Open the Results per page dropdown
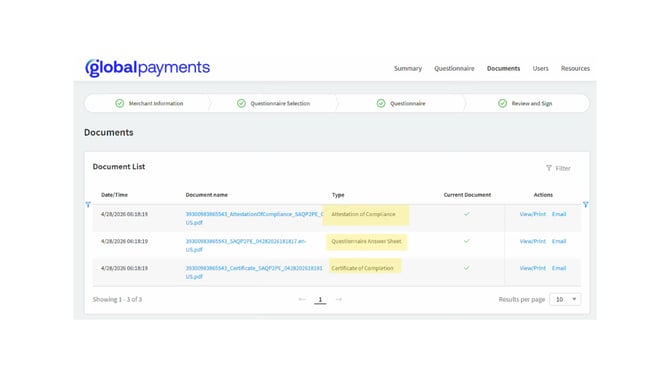This screenshot has width=670, height=376. click(565, 299)
